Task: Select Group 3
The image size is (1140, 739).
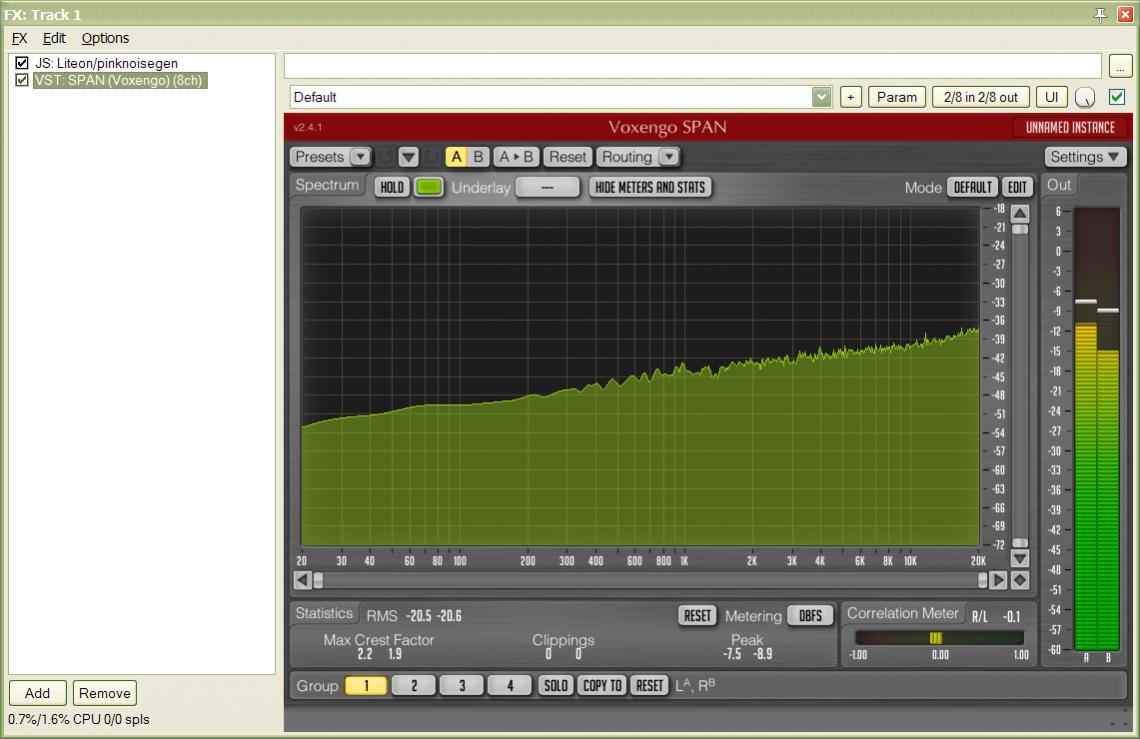Action: click(462, 686)
